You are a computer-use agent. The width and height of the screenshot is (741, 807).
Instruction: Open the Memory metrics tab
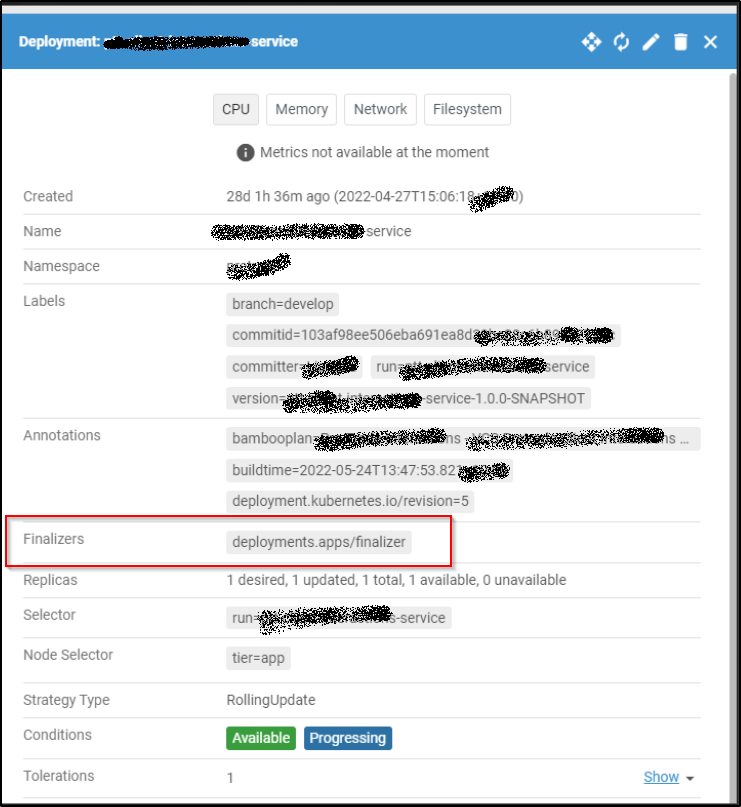click(301, 109)
